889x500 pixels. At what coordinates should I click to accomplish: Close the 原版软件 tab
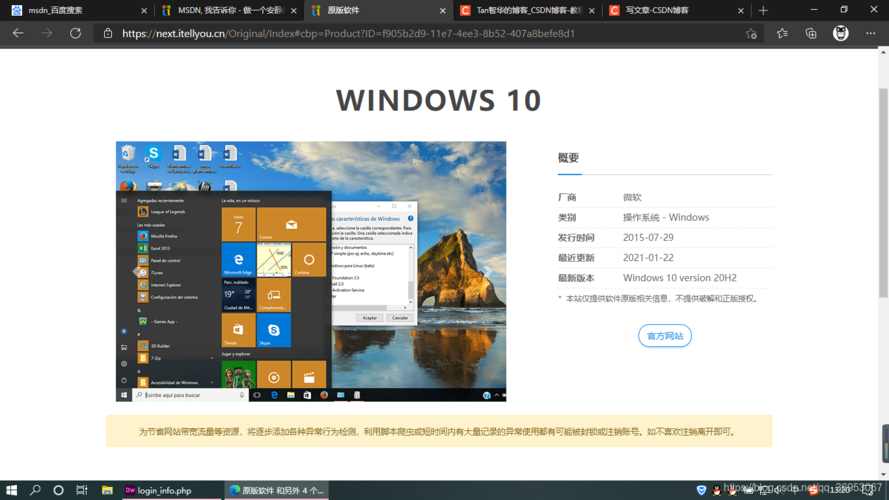point(443,10)
